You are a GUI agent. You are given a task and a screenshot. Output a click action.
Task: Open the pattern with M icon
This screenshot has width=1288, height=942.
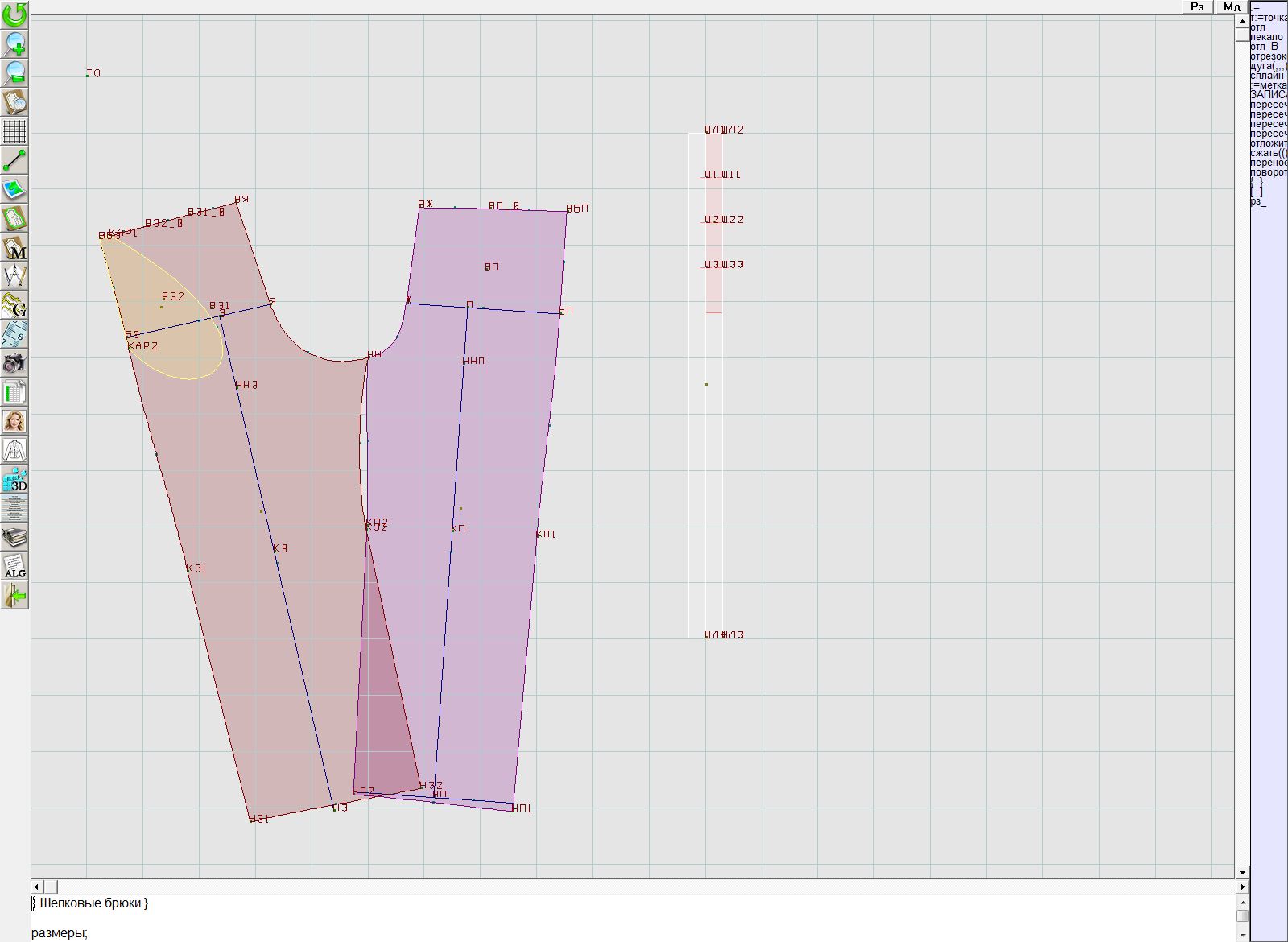14,248
